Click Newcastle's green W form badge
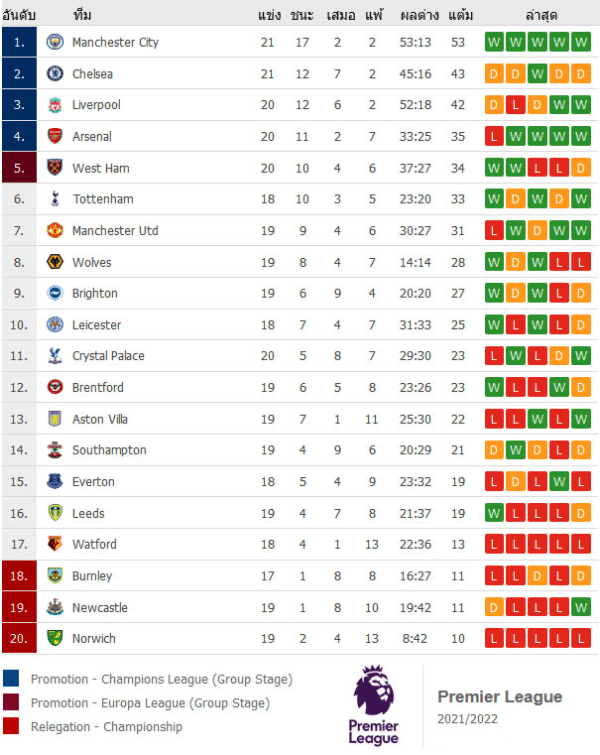 tap(581, 607)
